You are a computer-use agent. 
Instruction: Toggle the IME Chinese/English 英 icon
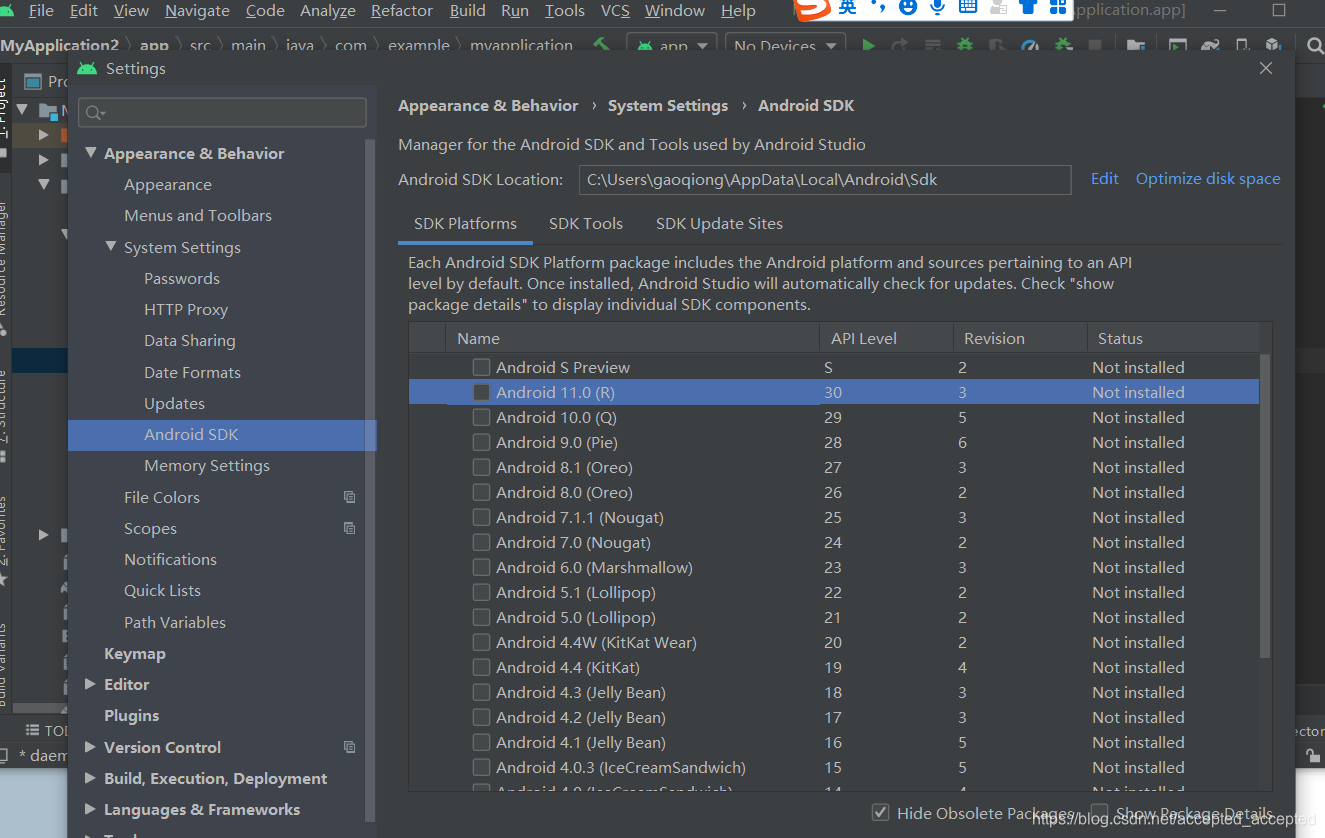(848, 8)
